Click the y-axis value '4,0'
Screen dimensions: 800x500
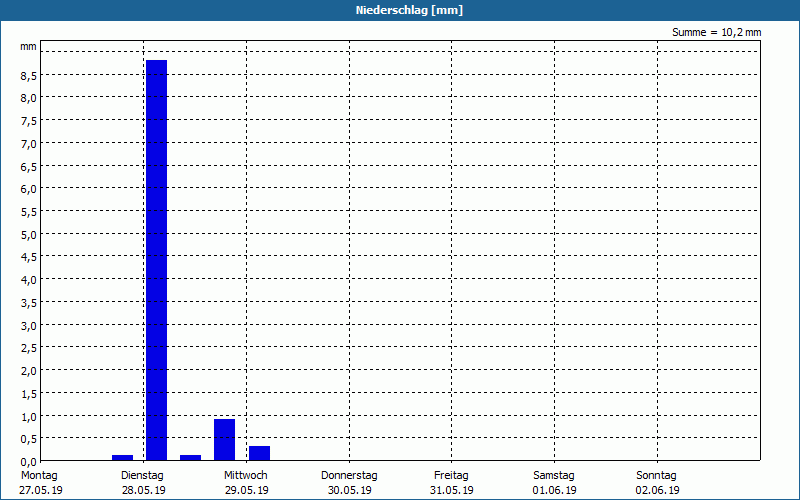coord(29,280)
